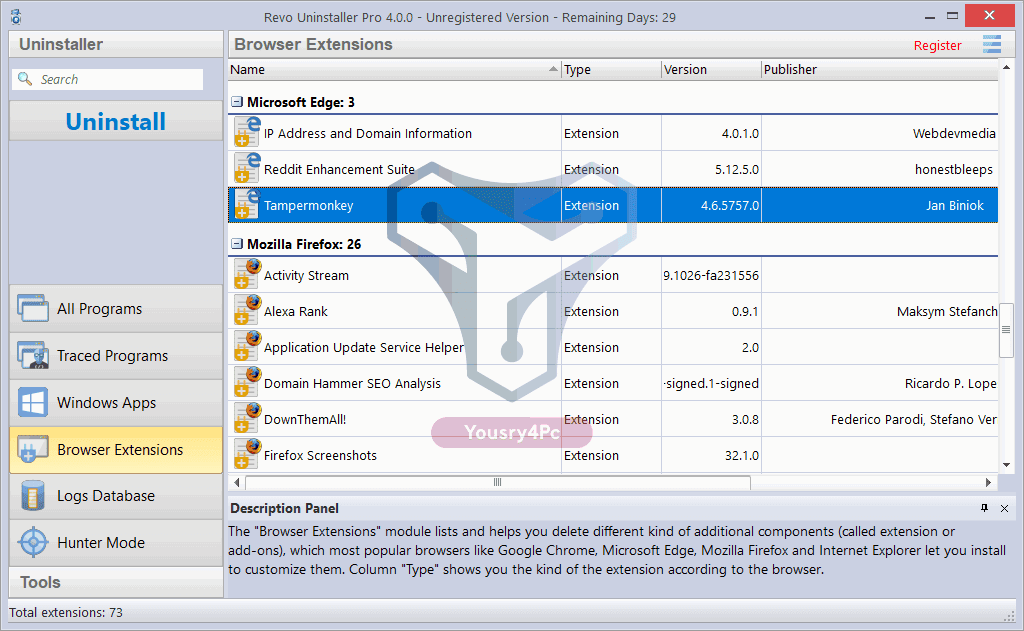1024x631 pixels.
Task: Open the Windows Apps section
Action: coord(116,402)
